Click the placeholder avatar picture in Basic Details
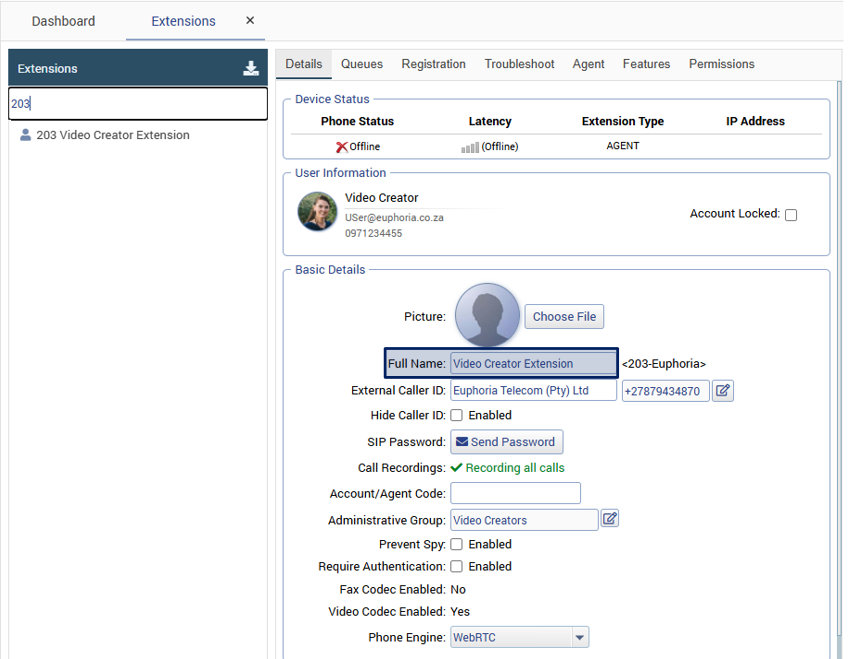The image size is (848, 659). [x=487, y=315]
